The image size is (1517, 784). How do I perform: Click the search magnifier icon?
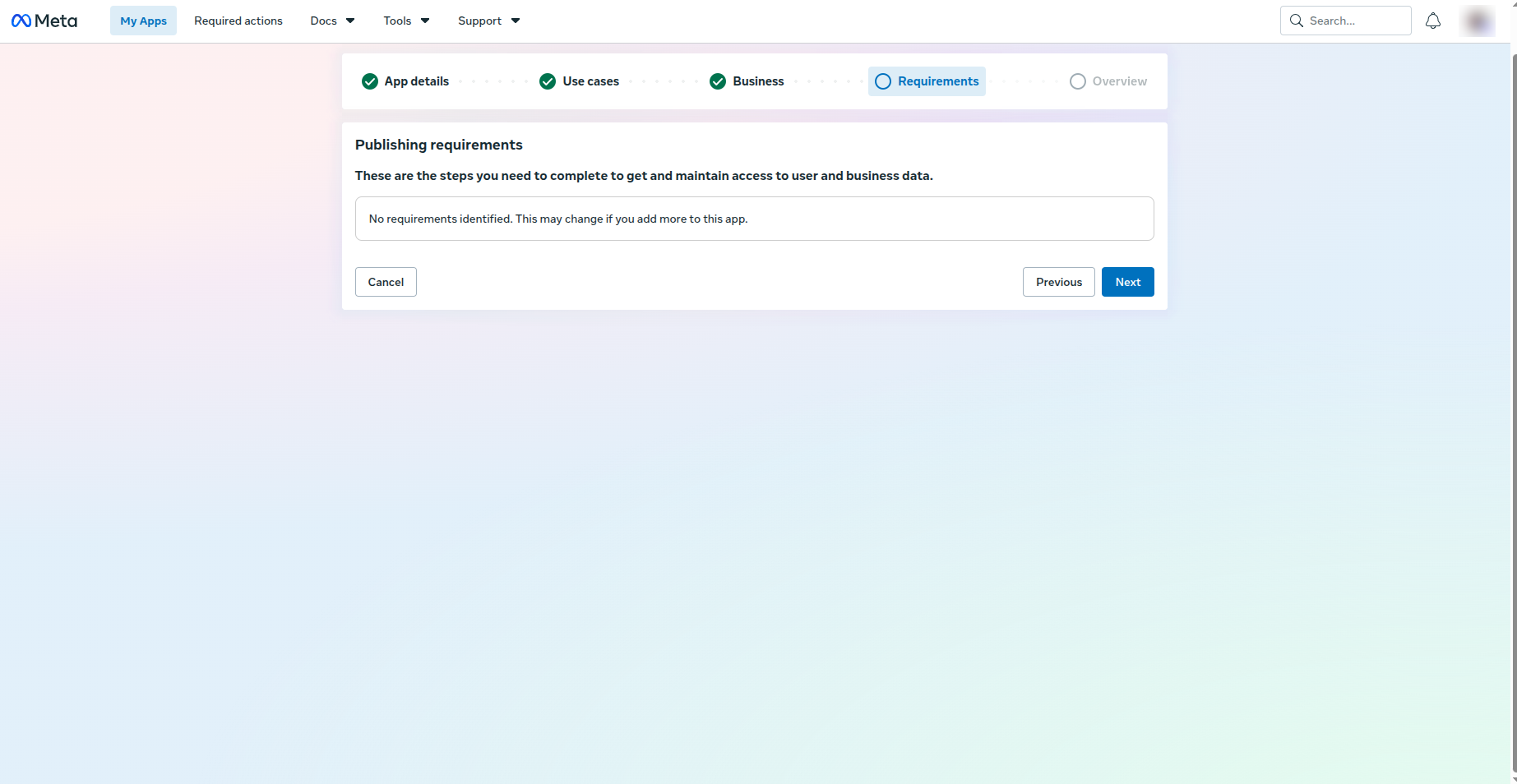tap(1297, 21)
